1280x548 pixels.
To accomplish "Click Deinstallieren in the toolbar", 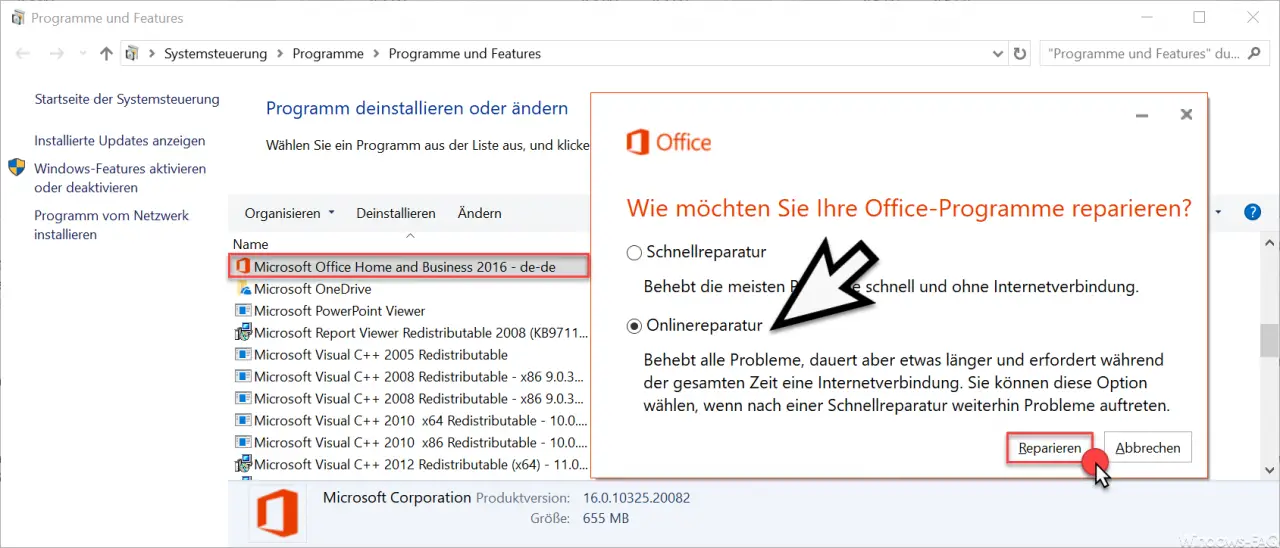I will pos(396,213).
